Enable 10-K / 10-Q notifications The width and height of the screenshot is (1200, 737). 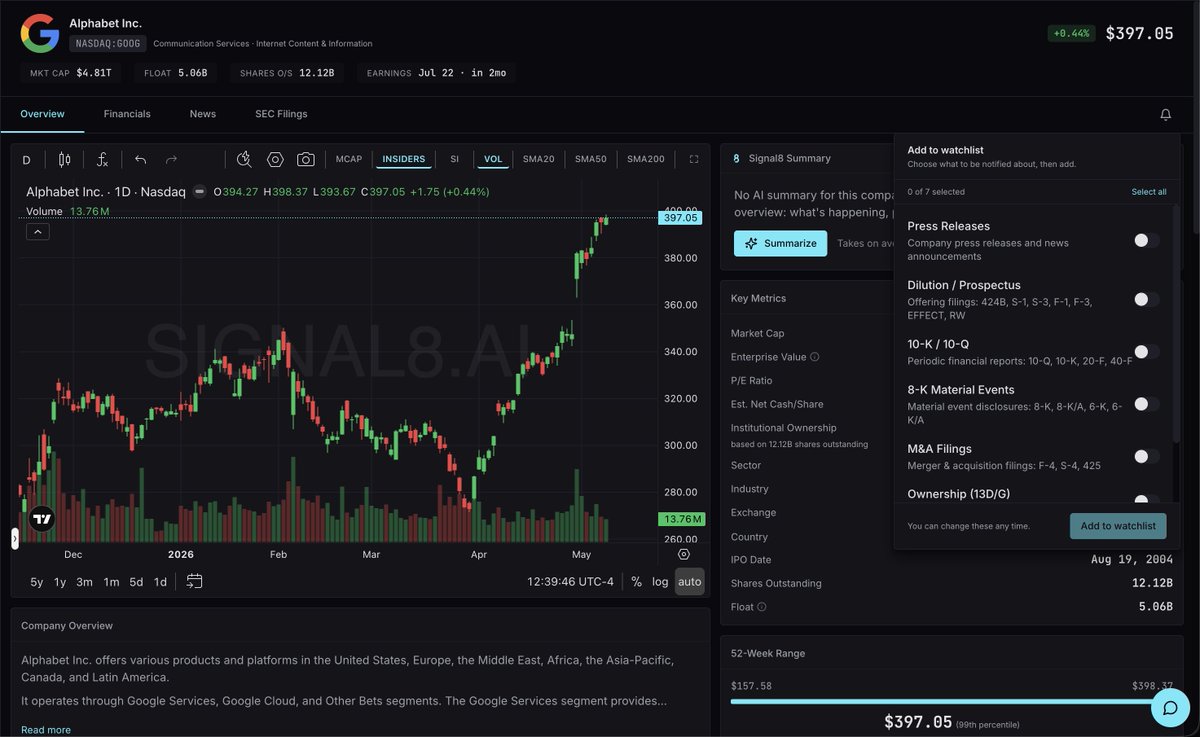pyautogui.click(x=1146, y=351)
